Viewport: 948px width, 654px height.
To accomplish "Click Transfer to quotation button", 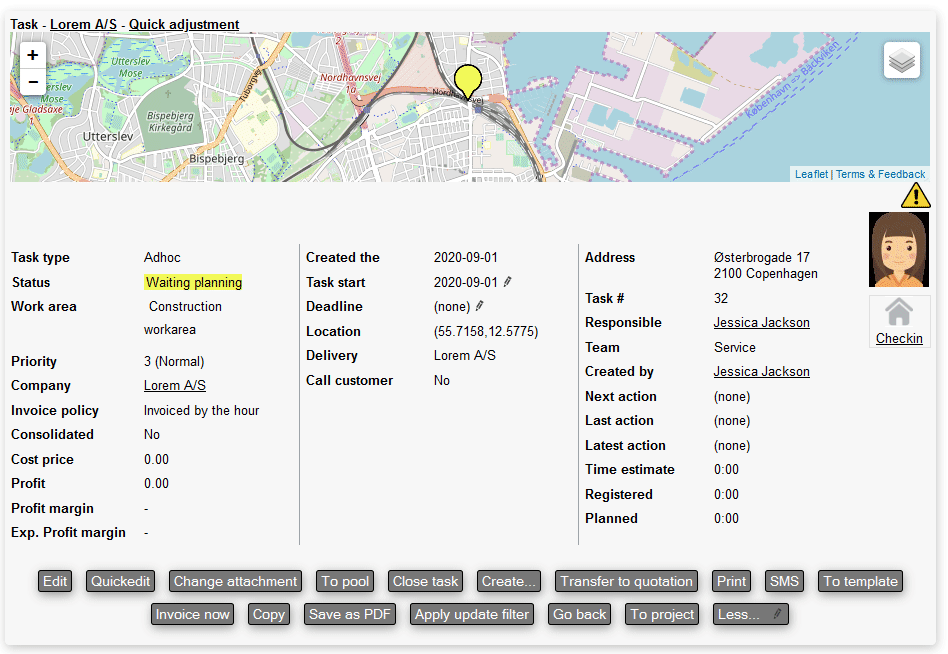I will 626,581.
